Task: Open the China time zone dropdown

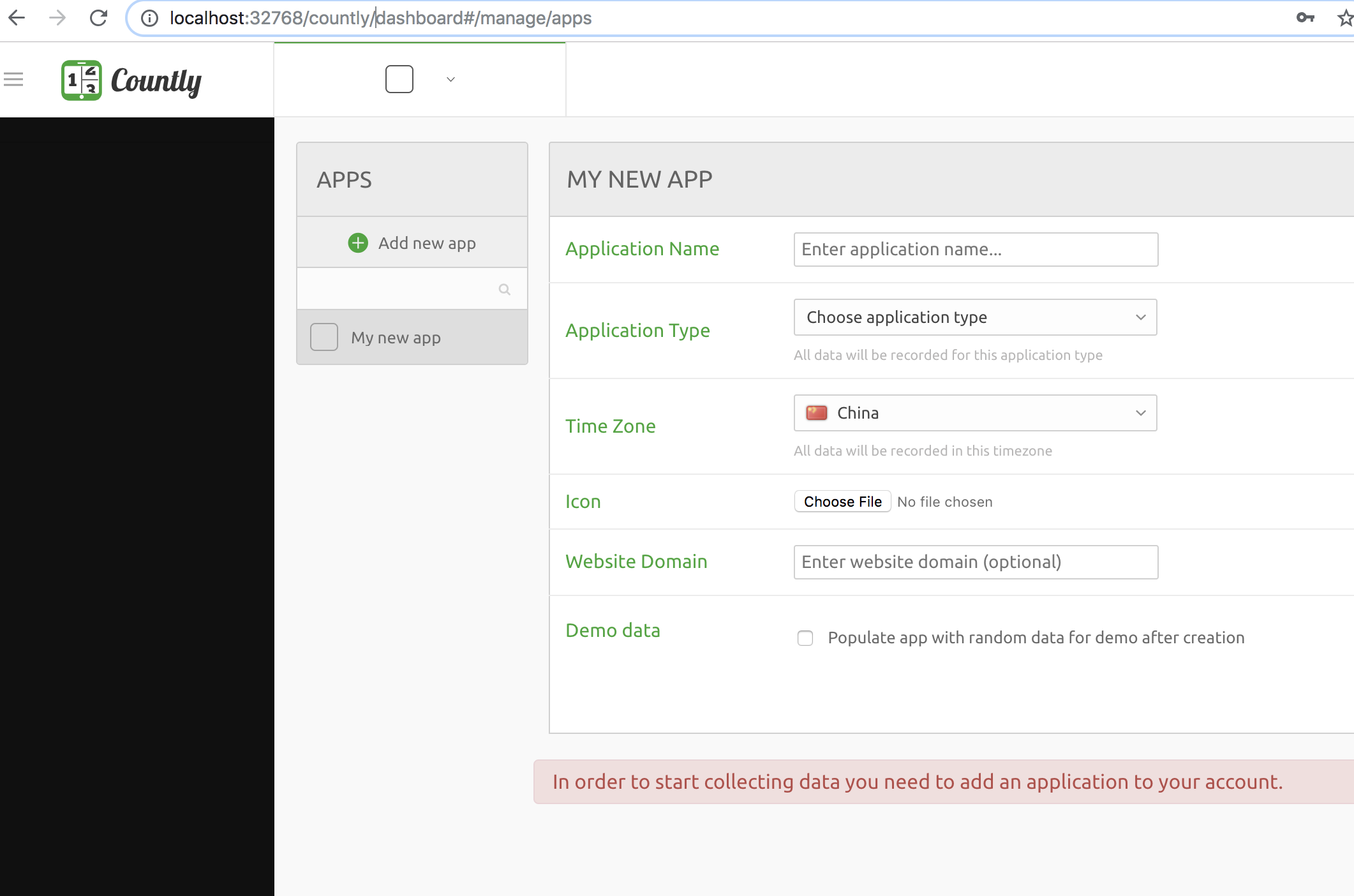Action: coord(975,413)
